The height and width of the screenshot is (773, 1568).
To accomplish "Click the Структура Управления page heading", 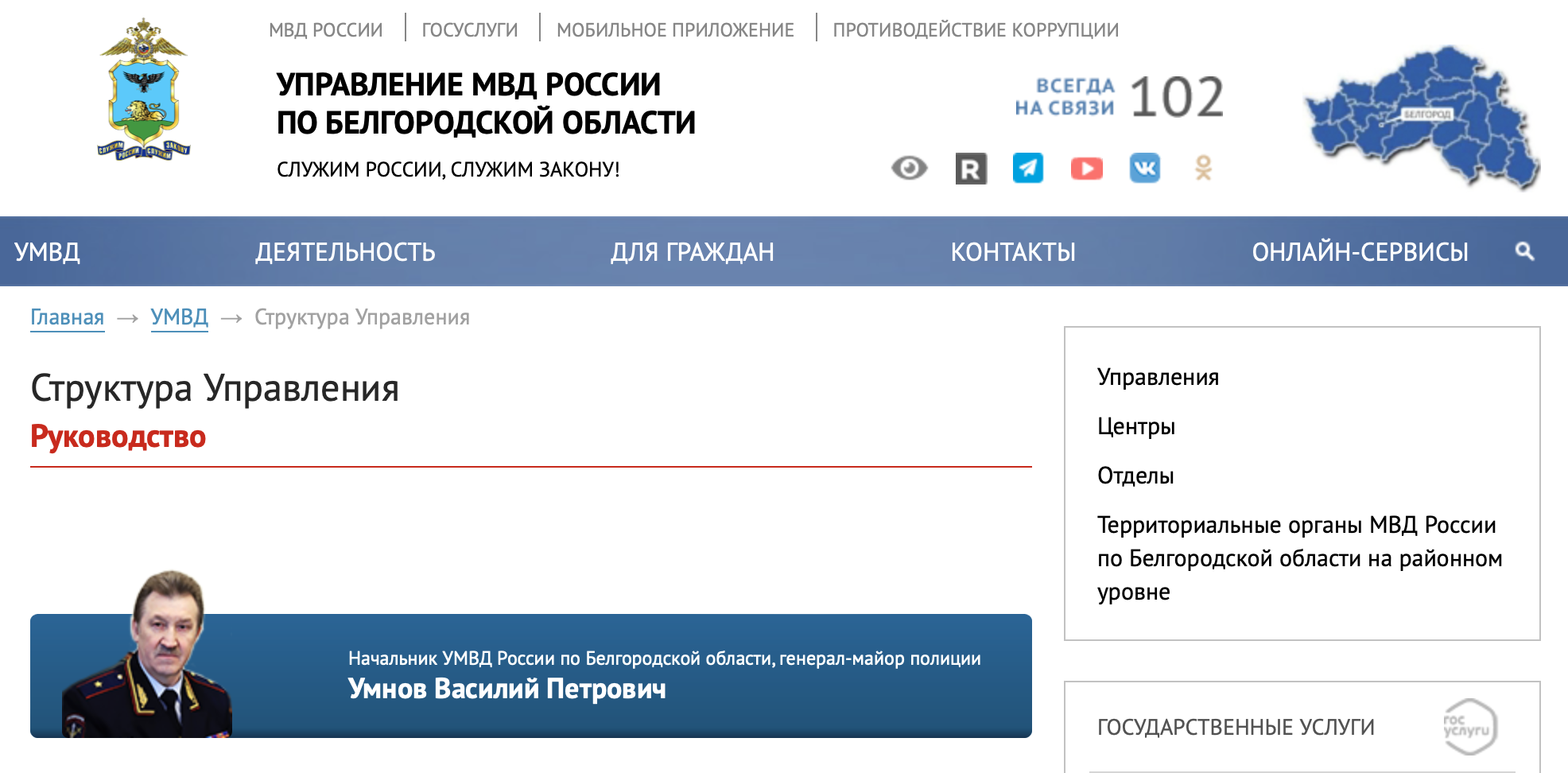I will click(x=215, y=389).
